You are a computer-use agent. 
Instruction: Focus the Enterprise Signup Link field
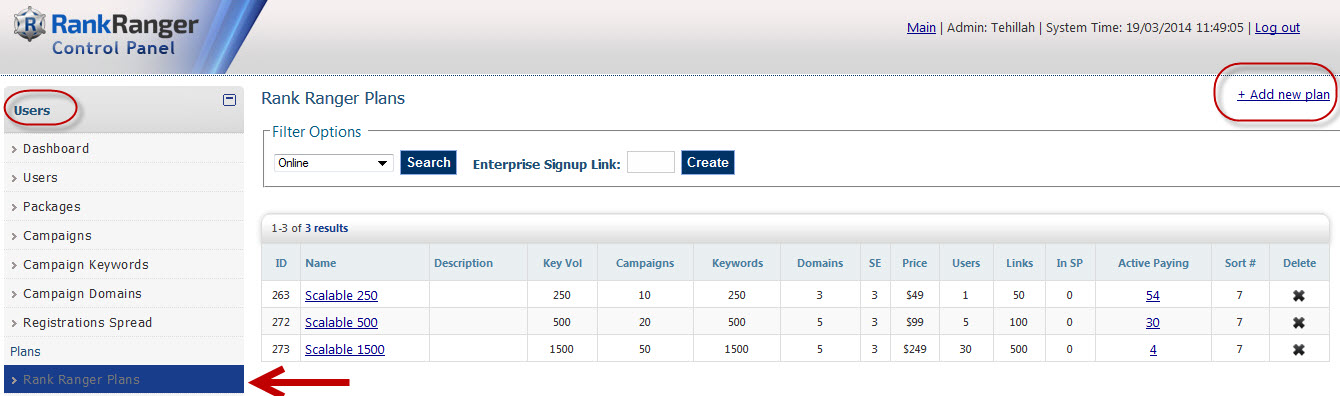coord(651,162)
